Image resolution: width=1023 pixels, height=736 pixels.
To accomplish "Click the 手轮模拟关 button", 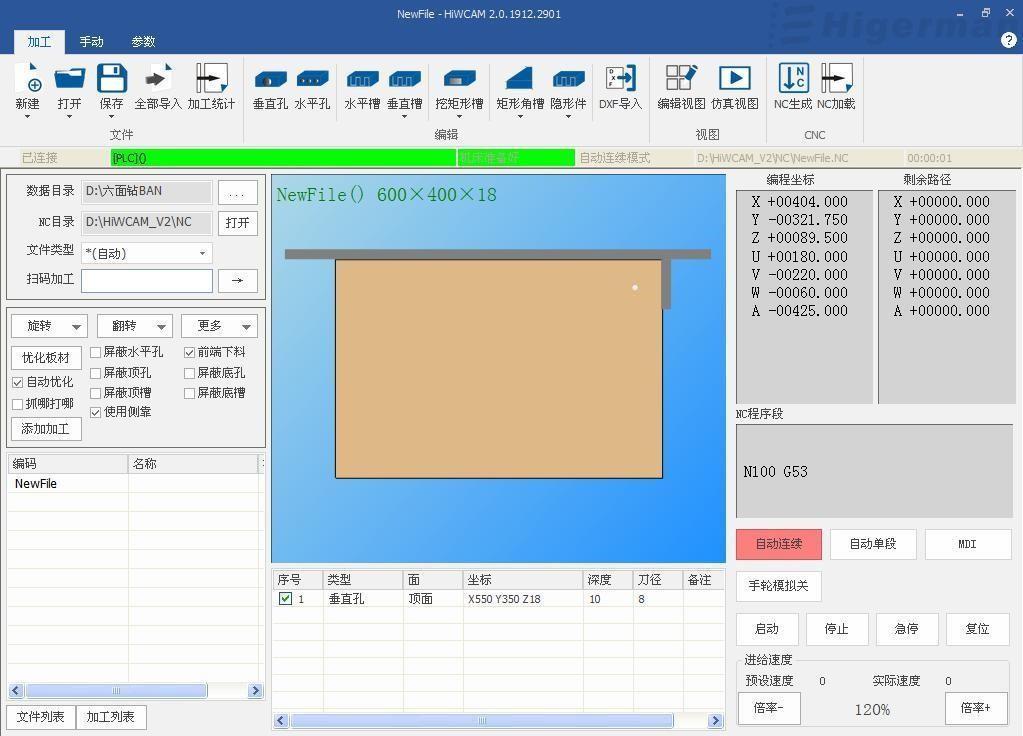I will coord(778,586).
